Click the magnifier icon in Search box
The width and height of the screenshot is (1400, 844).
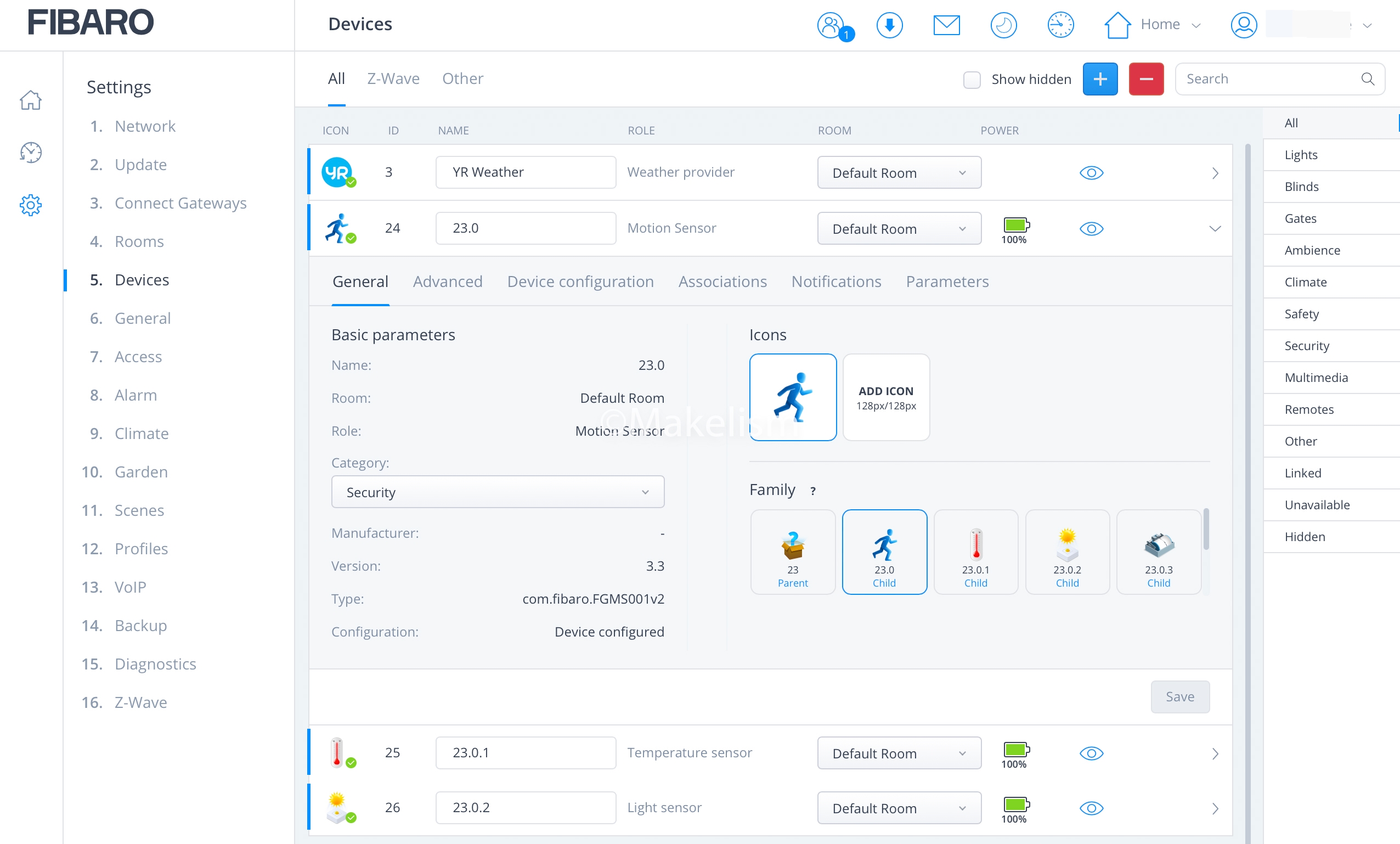1367,79
